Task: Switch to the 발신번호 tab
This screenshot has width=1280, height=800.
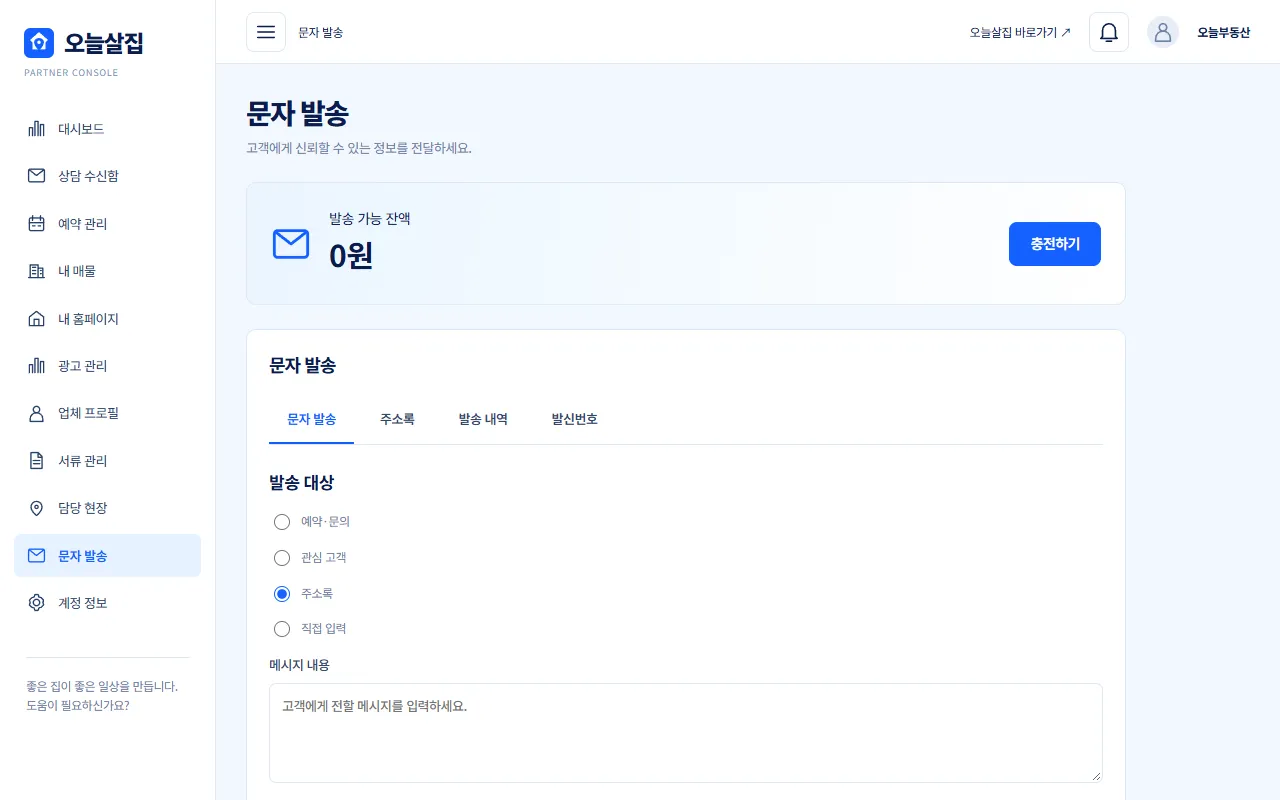Action: click(x=575, y=420)
